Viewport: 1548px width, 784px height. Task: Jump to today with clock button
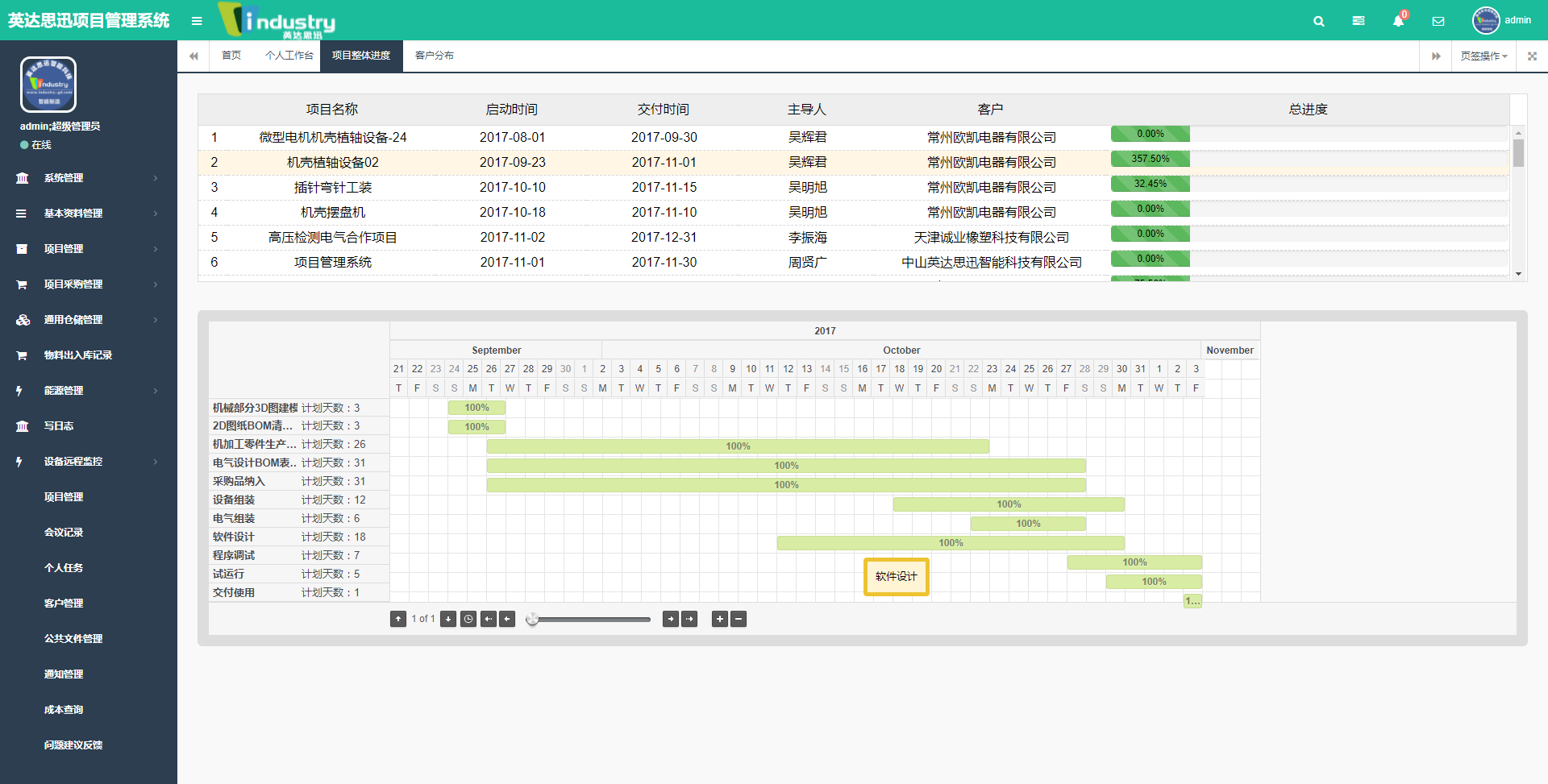(x=468, y=619)
